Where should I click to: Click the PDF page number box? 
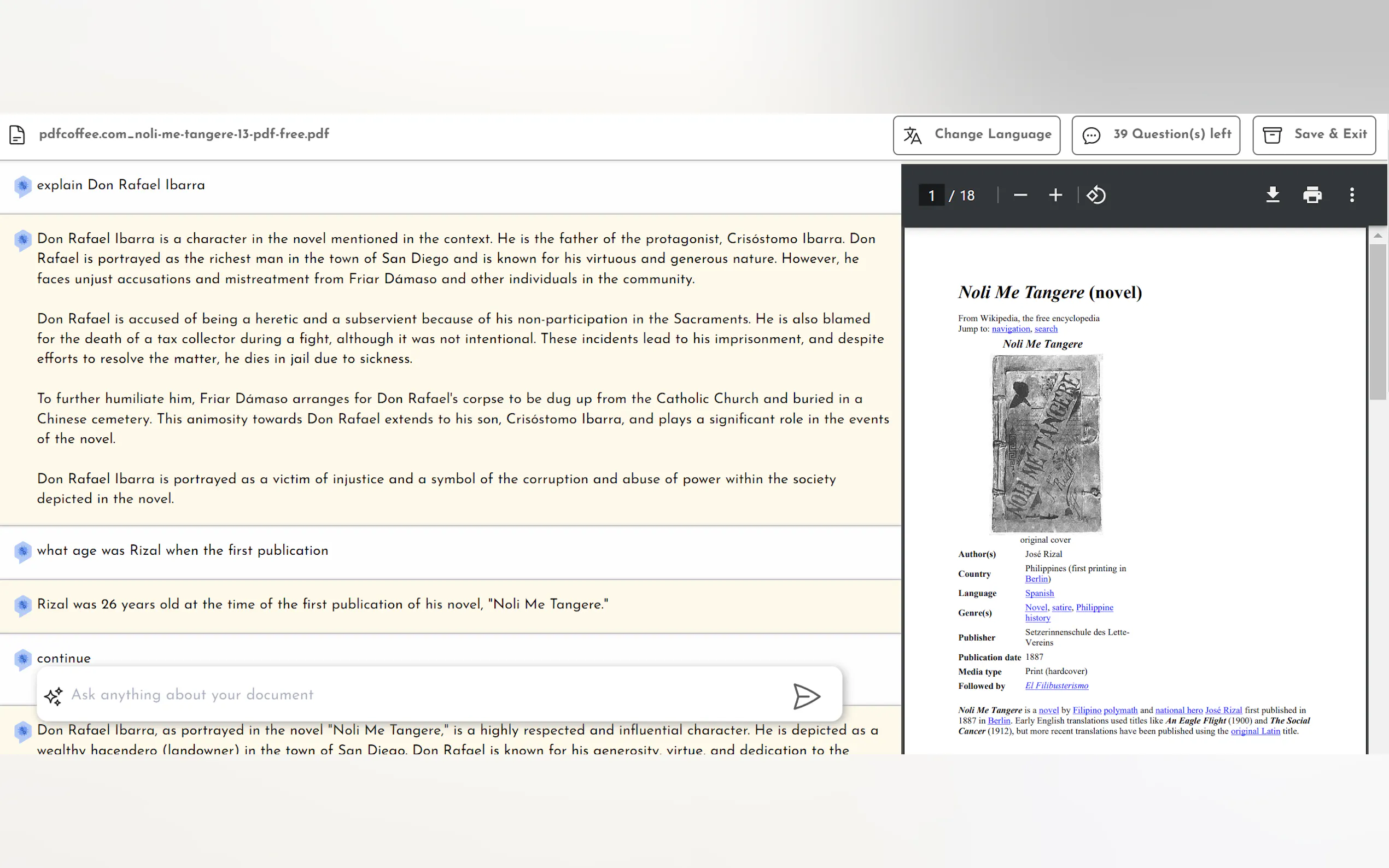tap(931, 196)
